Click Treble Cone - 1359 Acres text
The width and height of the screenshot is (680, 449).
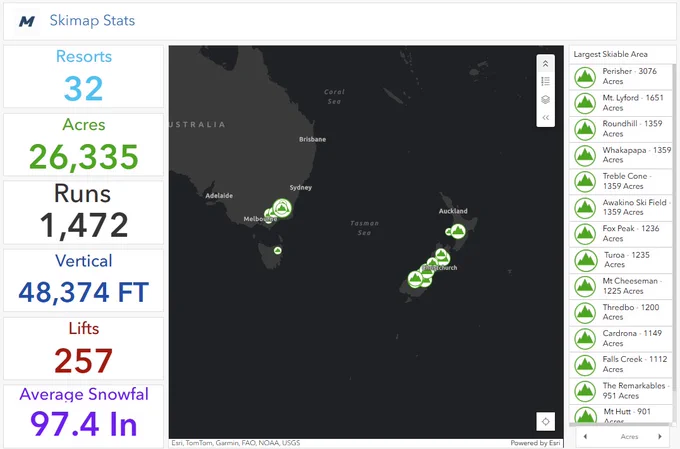627,181
